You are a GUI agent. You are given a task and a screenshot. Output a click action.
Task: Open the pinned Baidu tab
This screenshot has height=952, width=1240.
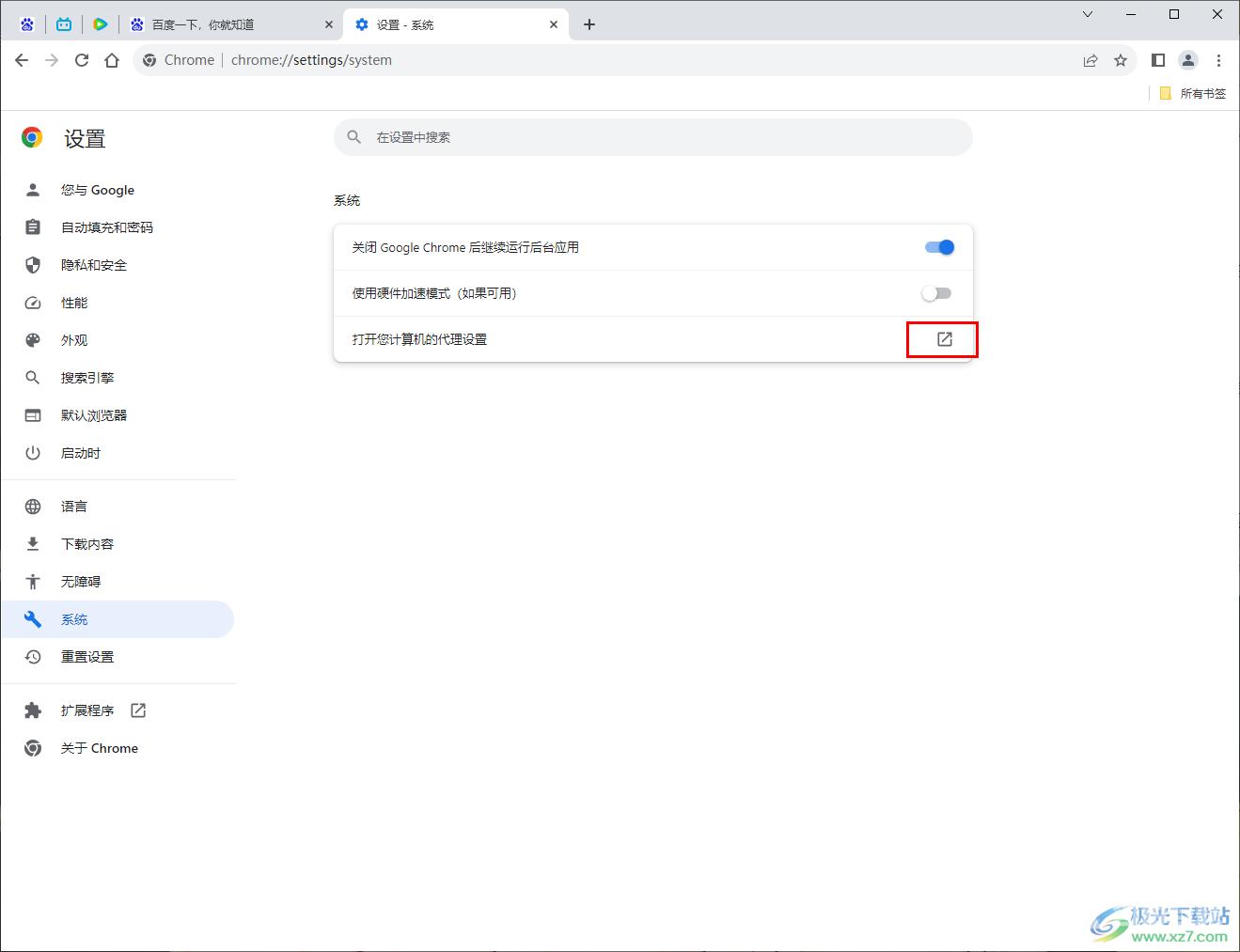point(27,24)
